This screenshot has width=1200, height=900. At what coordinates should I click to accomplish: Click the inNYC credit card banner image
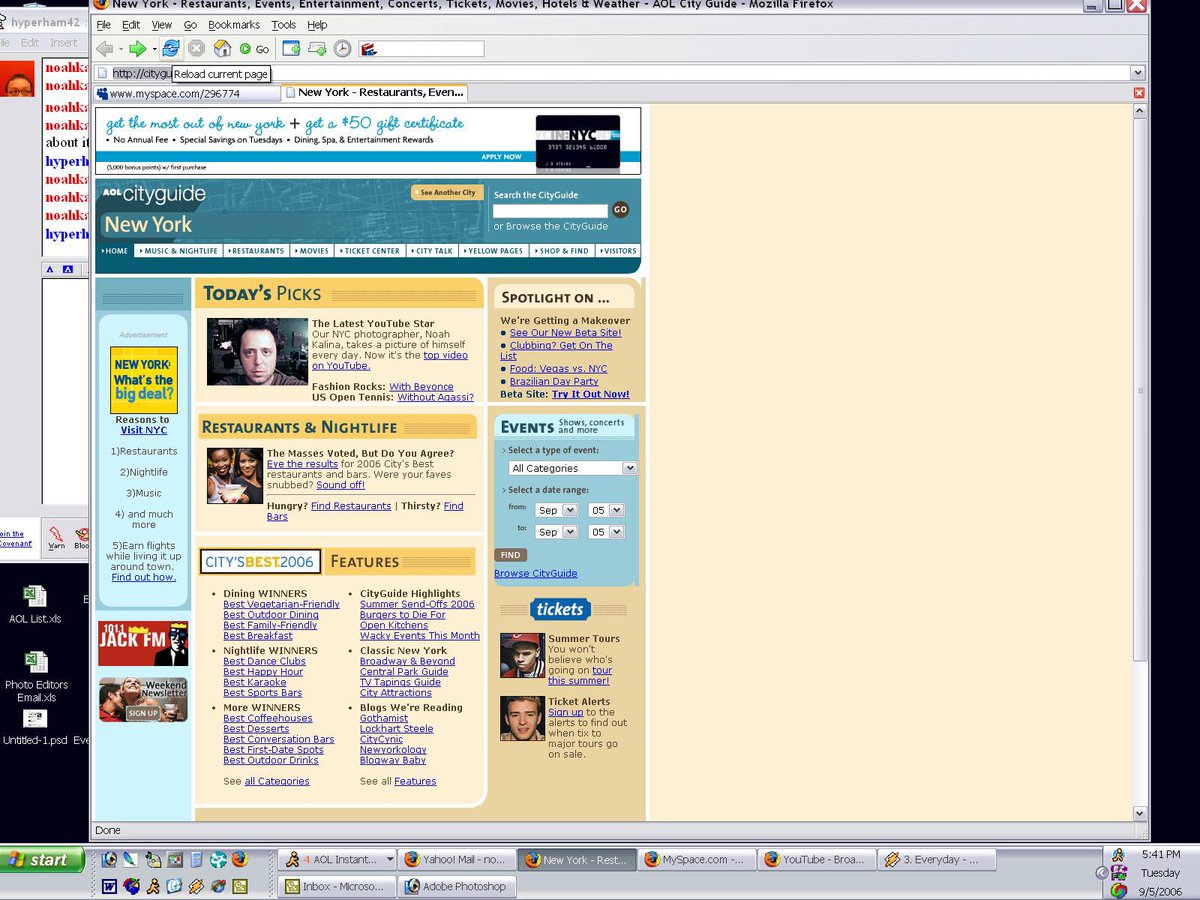[x=578, y=142]
